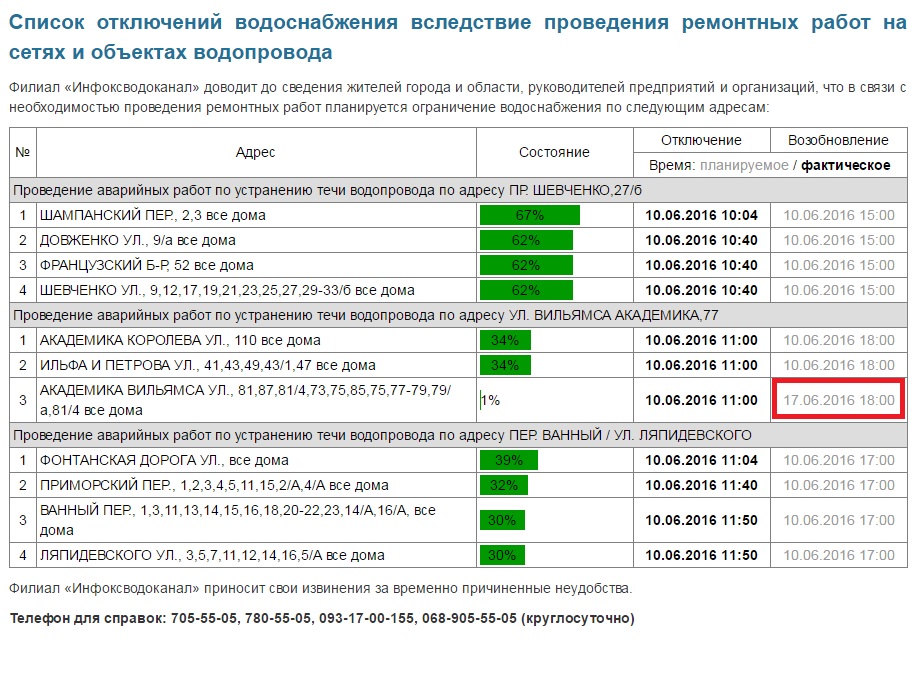The width and height of the screenshot is (915, 676).
Task: Click the 39% progress bar for Фонтанская Дорога
Action: pyautogui.click(x=509, y=460)
